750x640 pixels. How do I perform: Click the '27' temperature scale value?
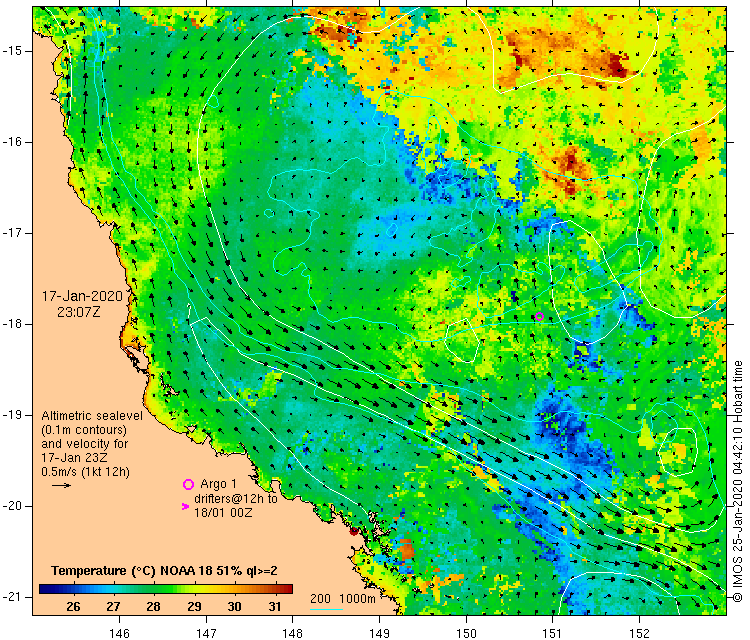(113, 607)
